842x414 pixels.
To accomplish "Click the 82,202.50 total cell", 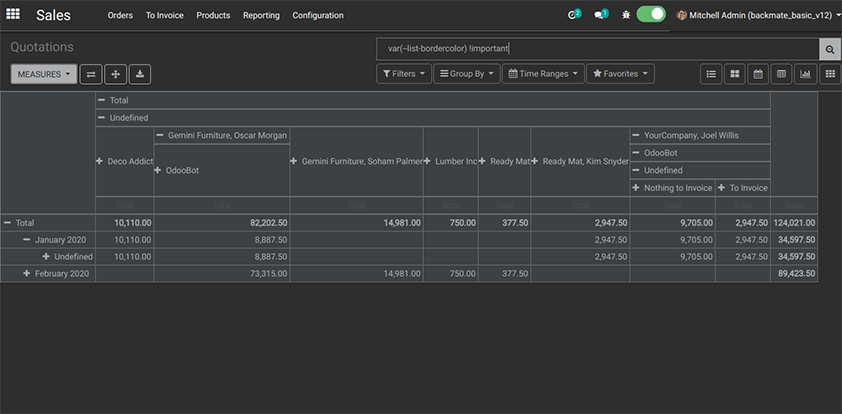I will click(222, 222).
